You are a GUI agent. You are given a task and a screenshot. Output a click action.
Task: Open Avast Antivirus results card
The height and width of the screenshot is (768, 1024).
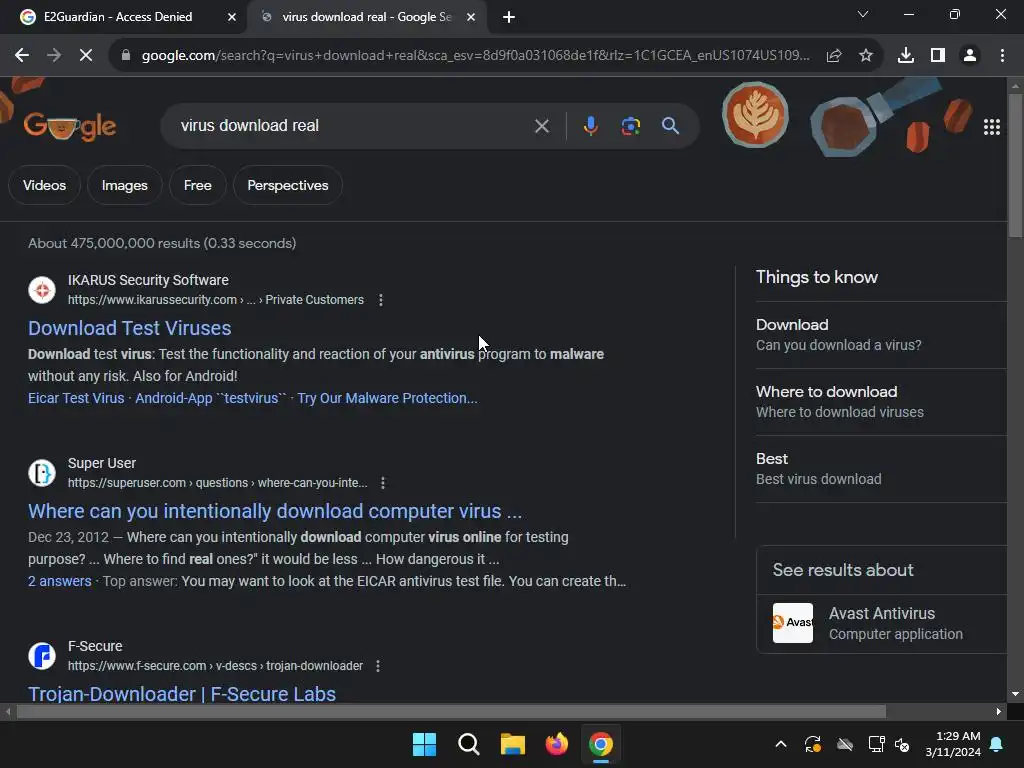pos(881,624)
